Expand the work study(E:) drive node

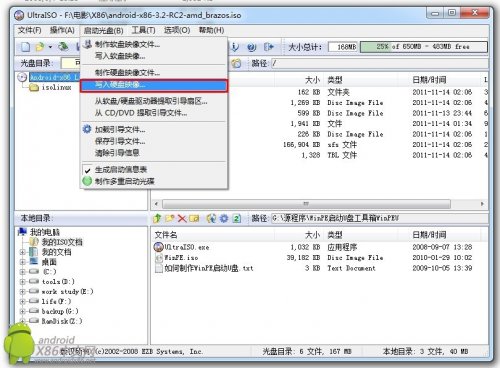coord(22,292)
